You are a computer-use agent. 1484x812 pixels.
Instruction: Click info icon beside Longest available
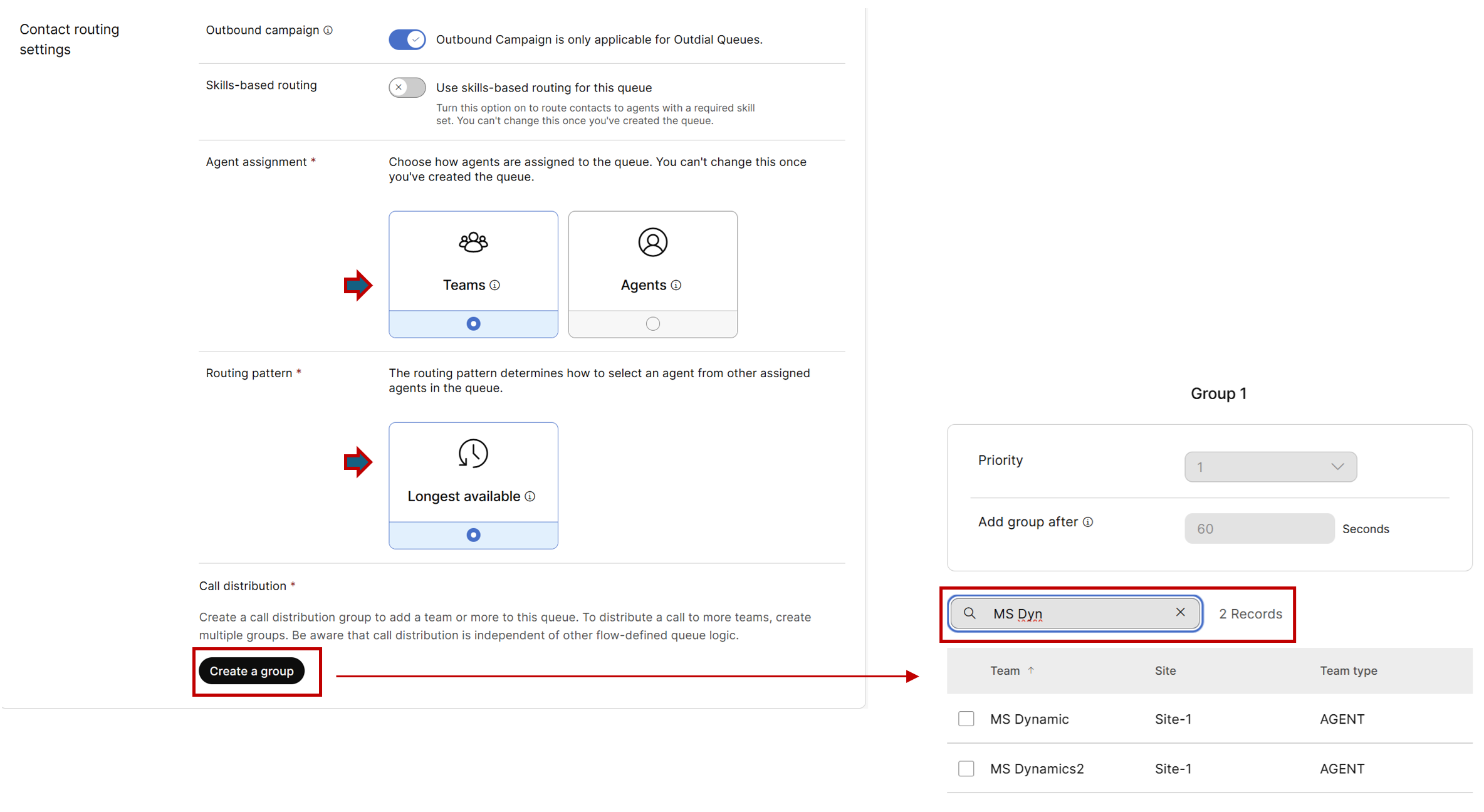tap(530, 496)
